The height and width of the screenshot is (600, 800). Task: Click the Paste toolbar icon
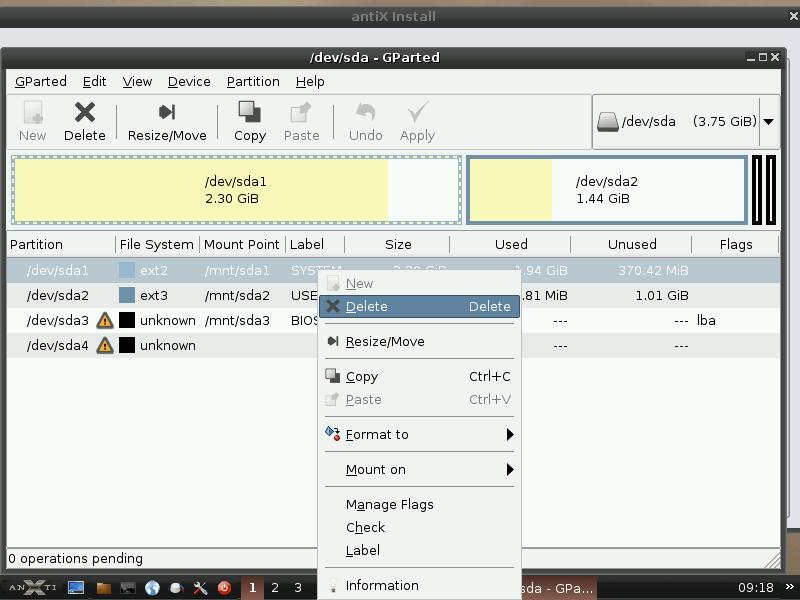[301, 112]
